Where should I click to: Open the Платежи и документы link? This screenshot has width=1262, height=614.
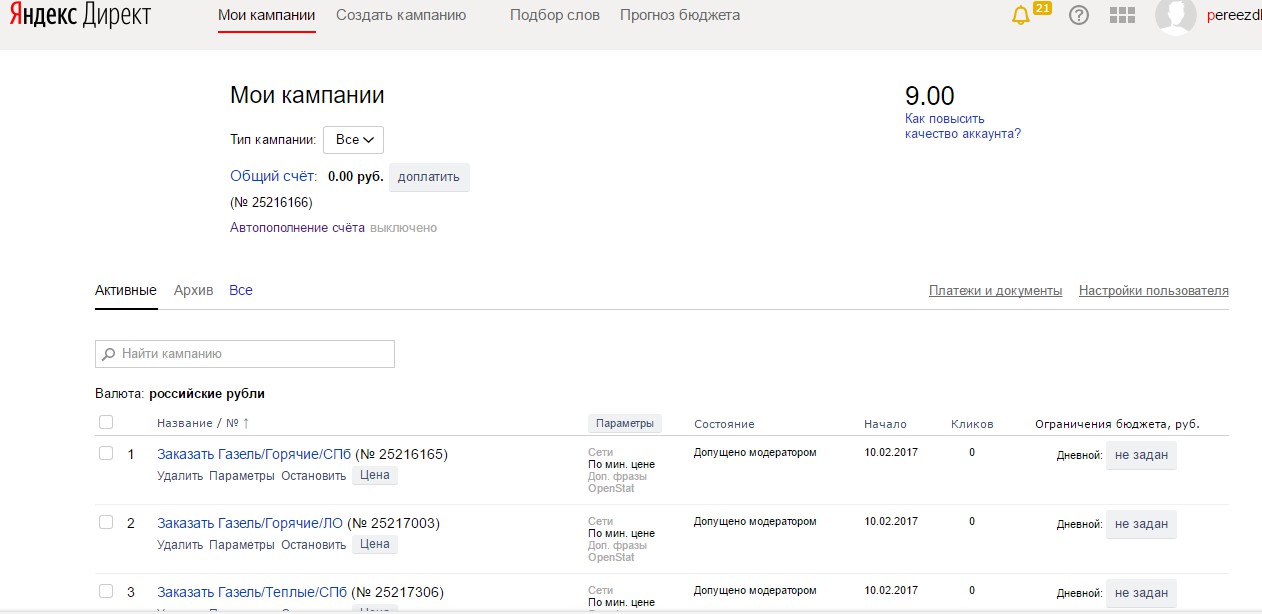995,291
